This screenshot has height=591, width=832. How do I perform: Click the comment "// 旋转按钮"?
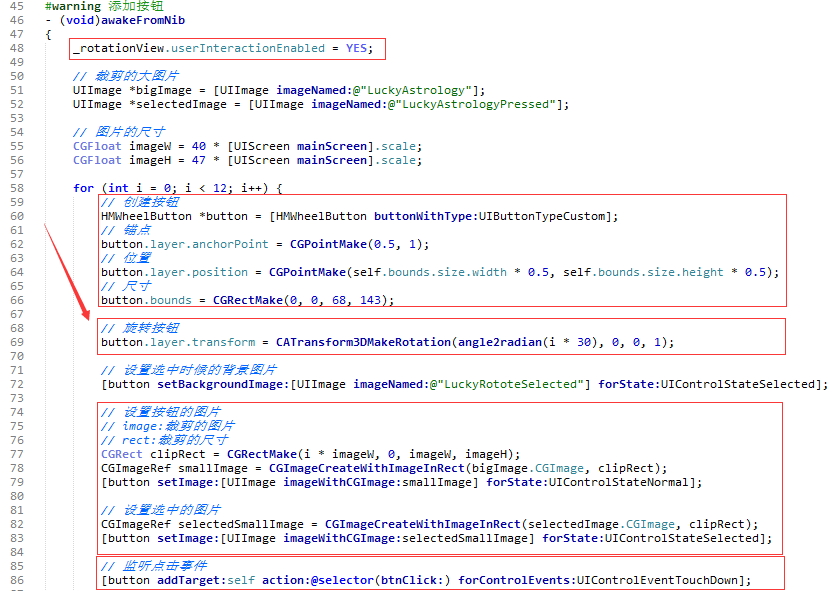coord(140,328)
